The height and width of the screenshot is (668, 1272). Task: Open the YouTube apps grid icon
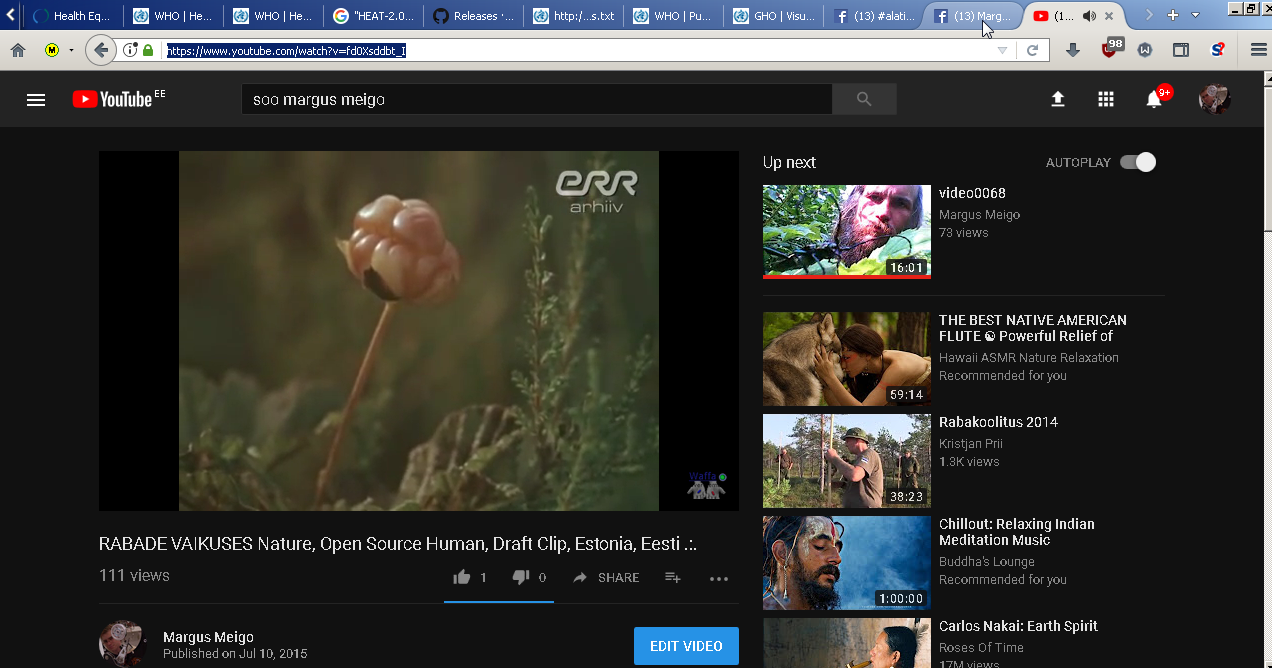tap(1105, 99)
